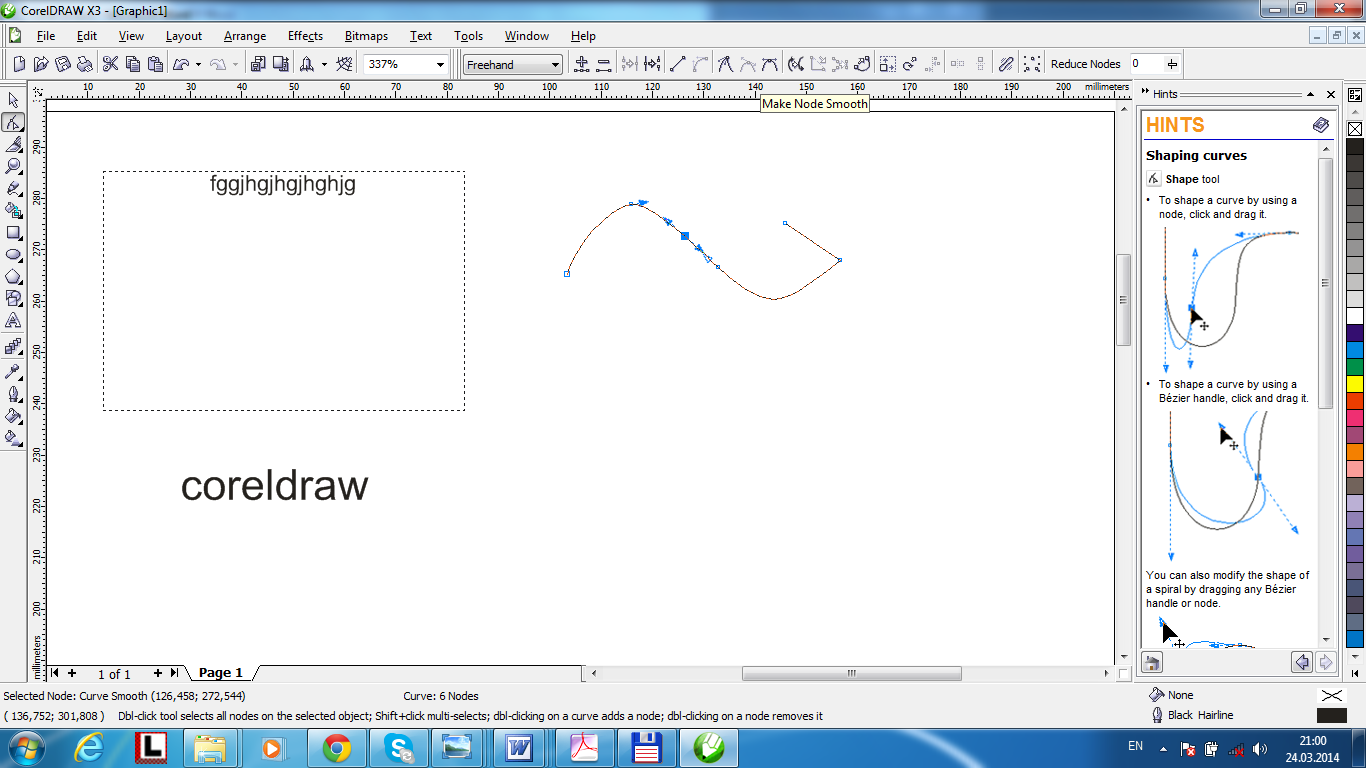The width and height of the screenshot is (1366, 768).
Task: Click Back arrow in Hints panel
Action: point(1303,662)
